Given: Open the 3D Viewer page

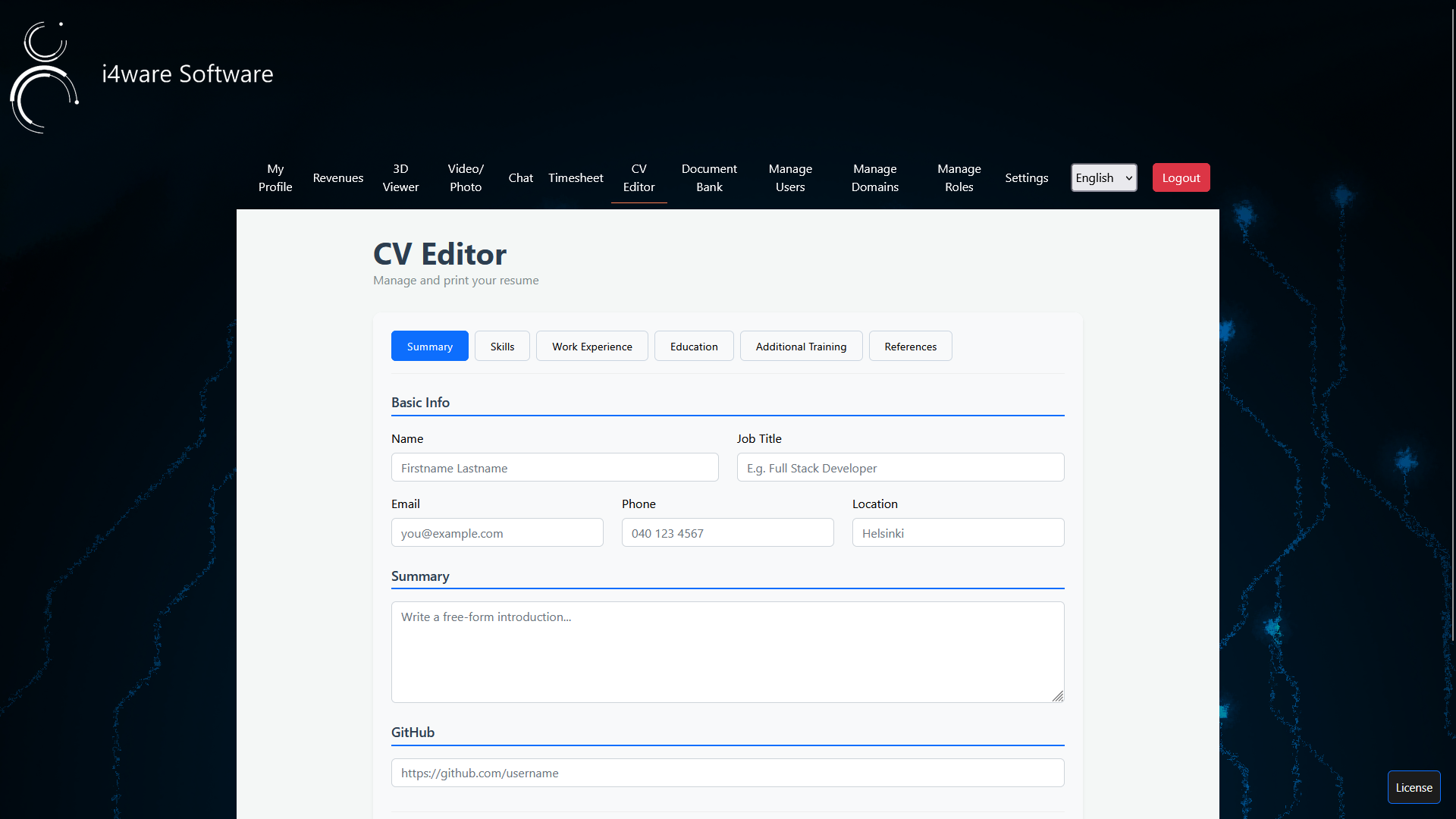Looking at the screenshot, I should point(400,177).
